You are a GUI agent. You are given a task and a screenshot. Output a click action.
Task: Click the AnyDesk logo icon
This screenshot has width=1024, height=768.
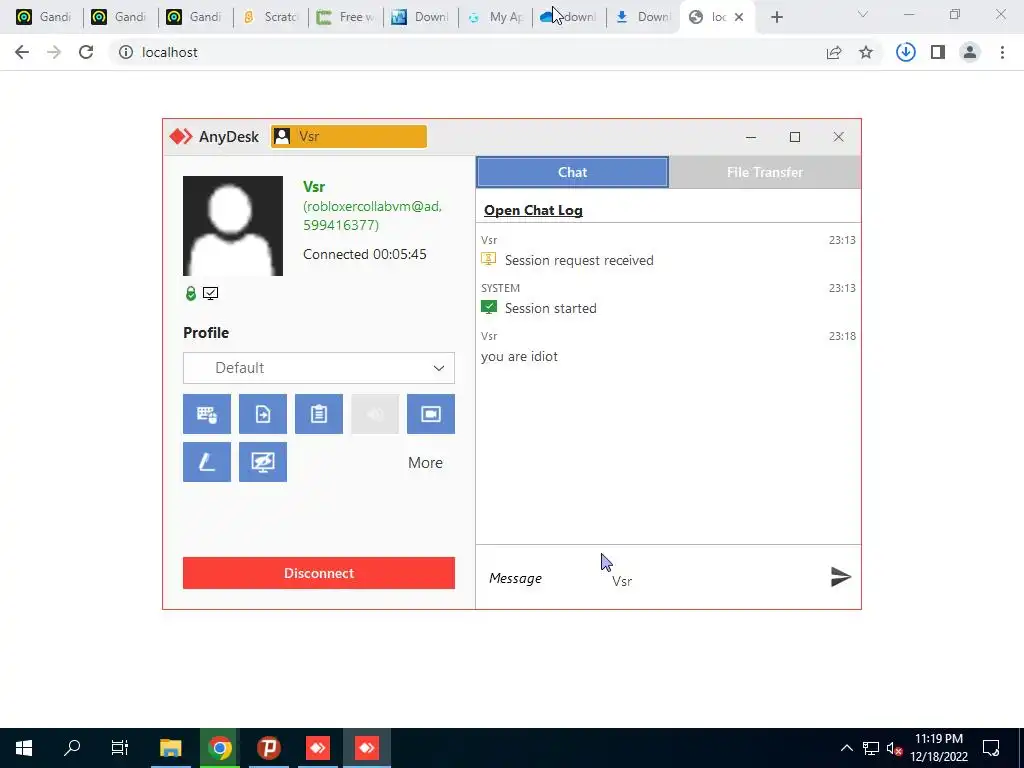pos(180,136)
